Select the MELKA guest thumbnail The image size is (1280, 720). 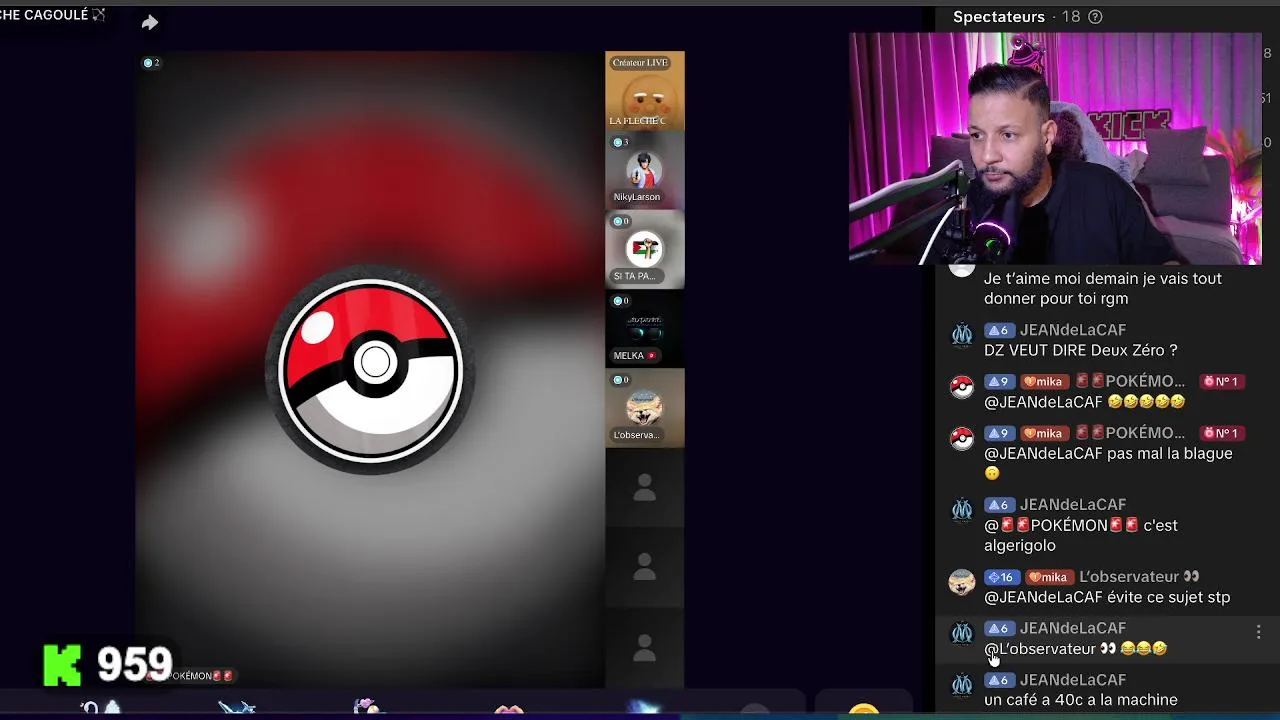click(x=644, y=328)
